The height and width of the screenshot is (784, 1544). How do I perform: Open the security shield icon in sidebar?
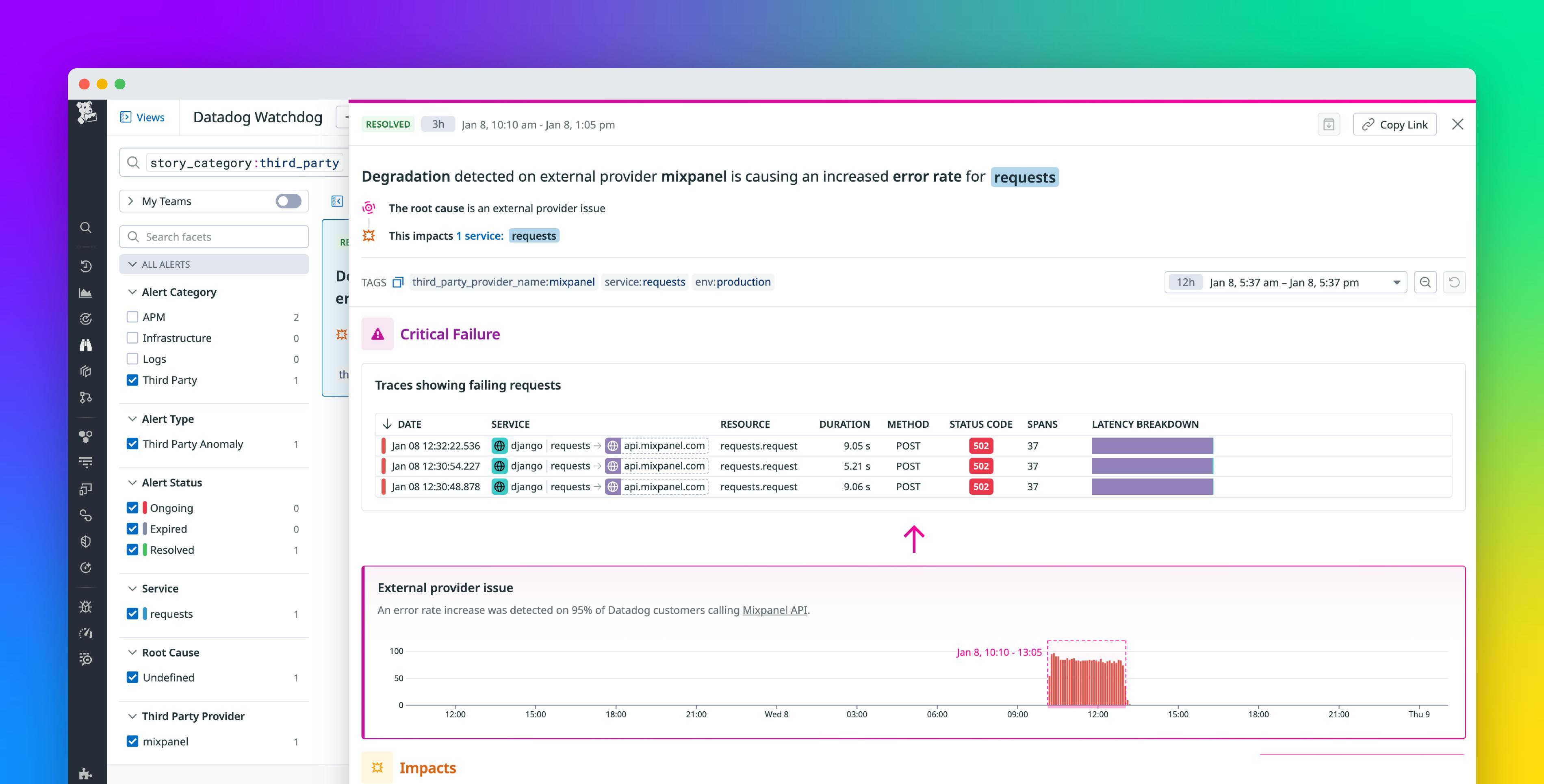tap(86, 541)
